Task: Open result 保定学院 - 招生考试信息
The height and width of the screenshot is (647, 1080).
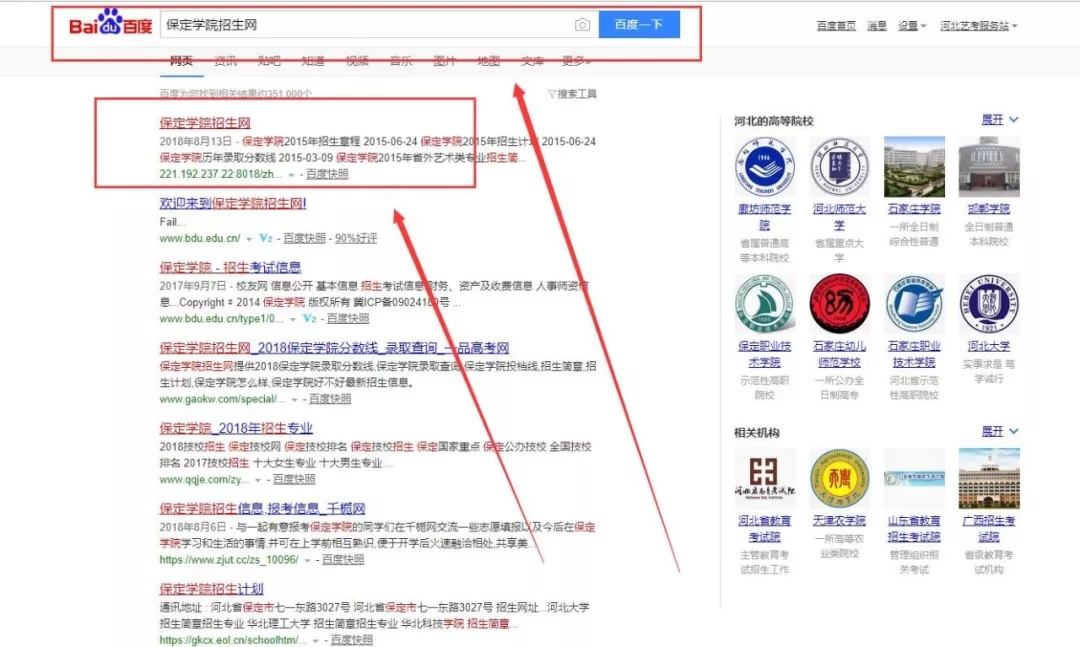Action: (x=230, y=267)
